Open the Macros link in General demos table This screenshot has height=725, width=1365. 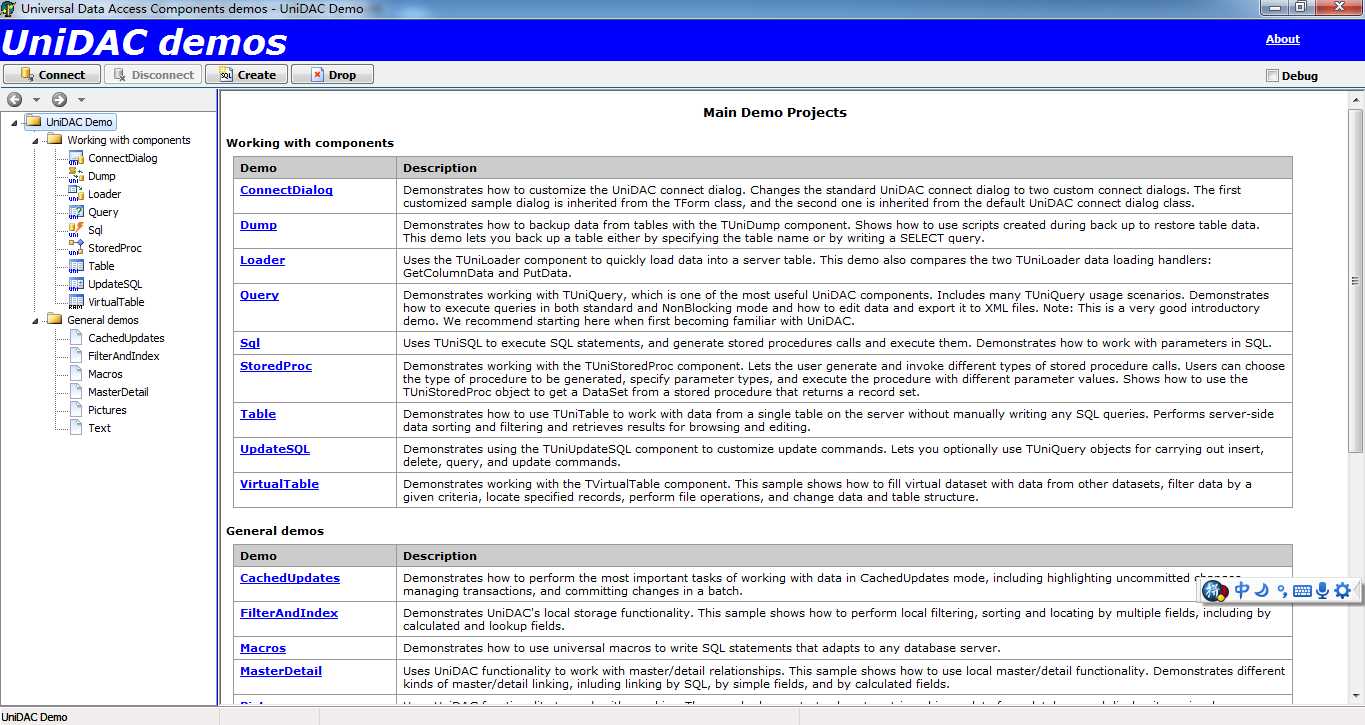pos(263,648)
